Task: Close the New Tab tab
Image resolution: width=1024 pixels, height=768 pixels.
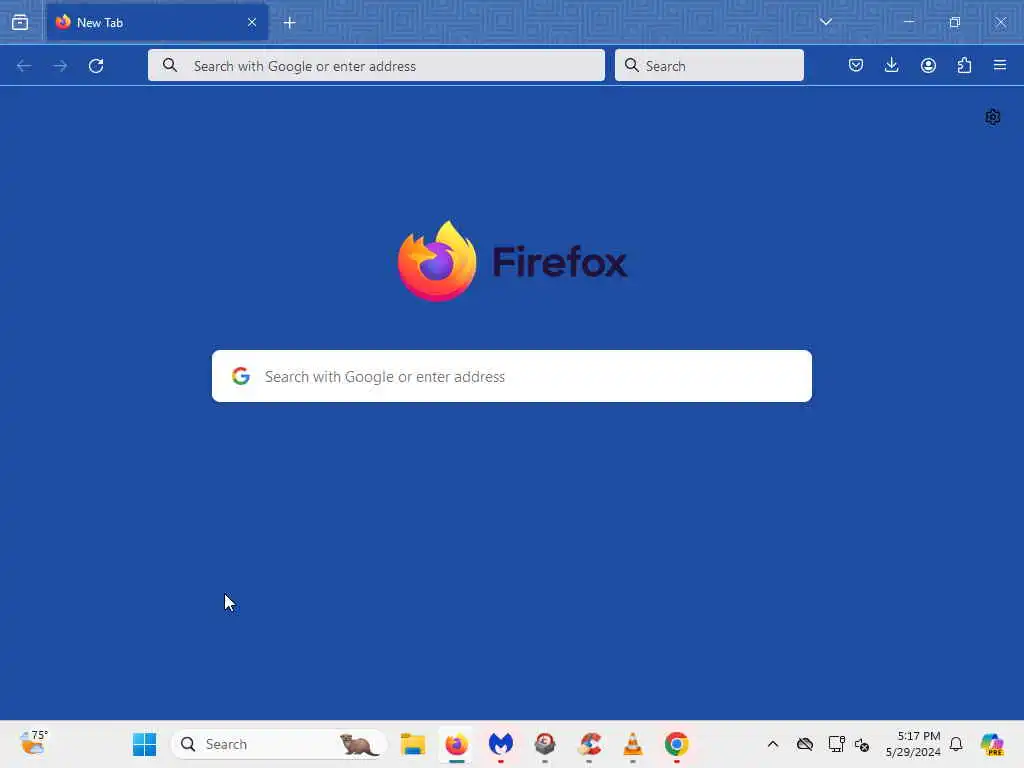Action: click(x=252, y=22)
